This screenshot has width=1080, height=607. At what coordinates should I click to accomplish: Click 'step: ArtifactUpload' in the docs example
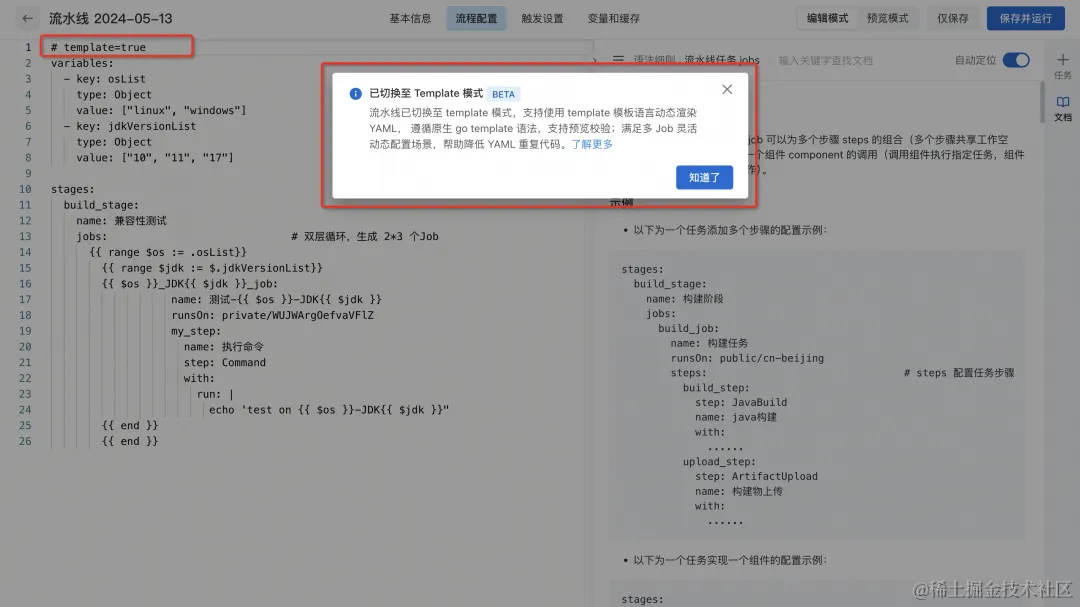pyautogui.click(x=756, y=476)
